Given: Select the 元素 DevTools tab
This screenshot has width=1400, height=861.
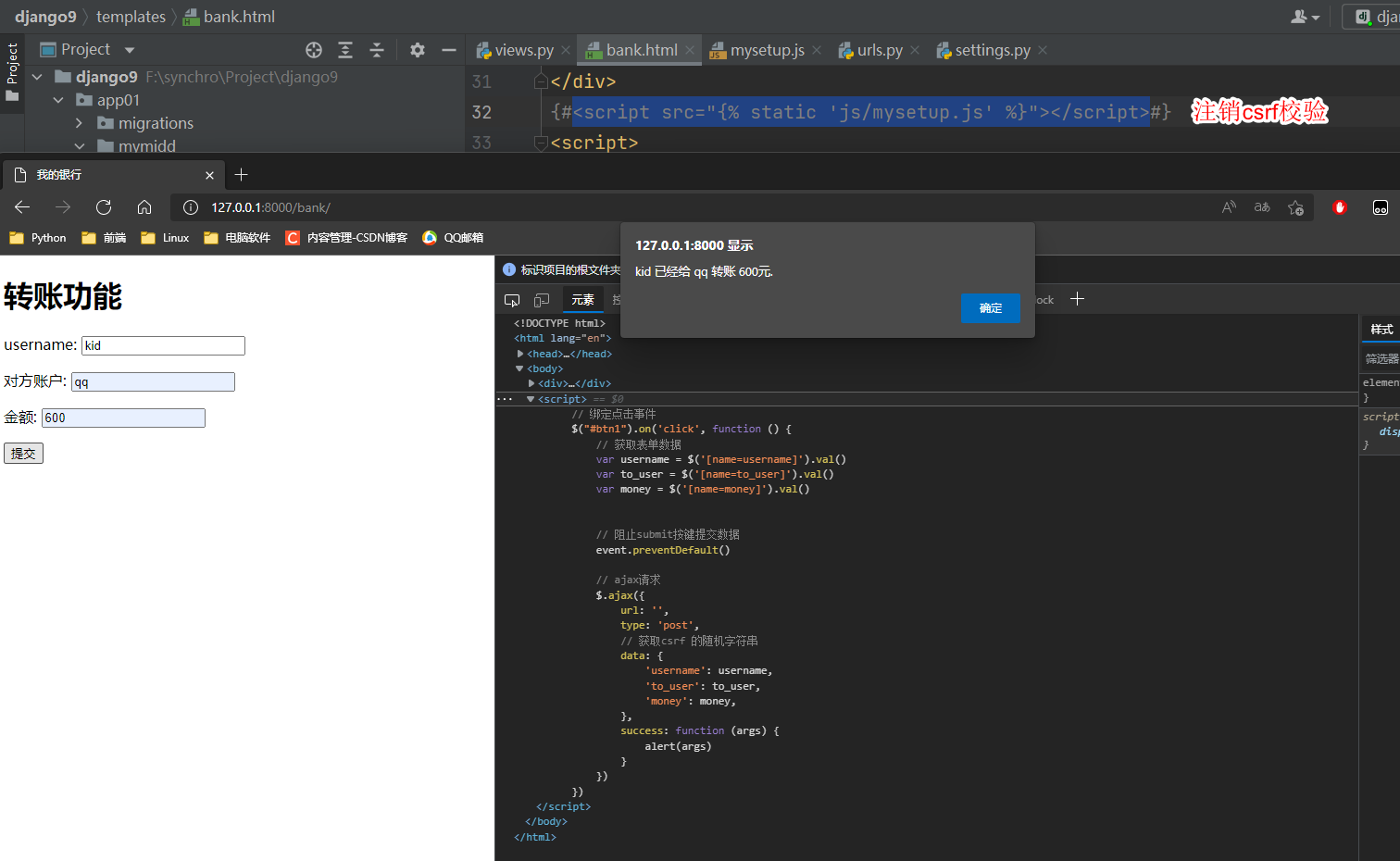Looking at the screenshot, I should (x=582, y=300).
